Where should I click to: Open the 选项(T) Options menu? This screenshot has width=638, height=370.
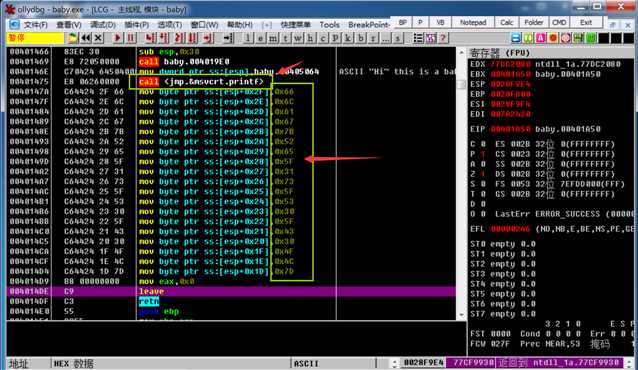click(x=170, y=25)
